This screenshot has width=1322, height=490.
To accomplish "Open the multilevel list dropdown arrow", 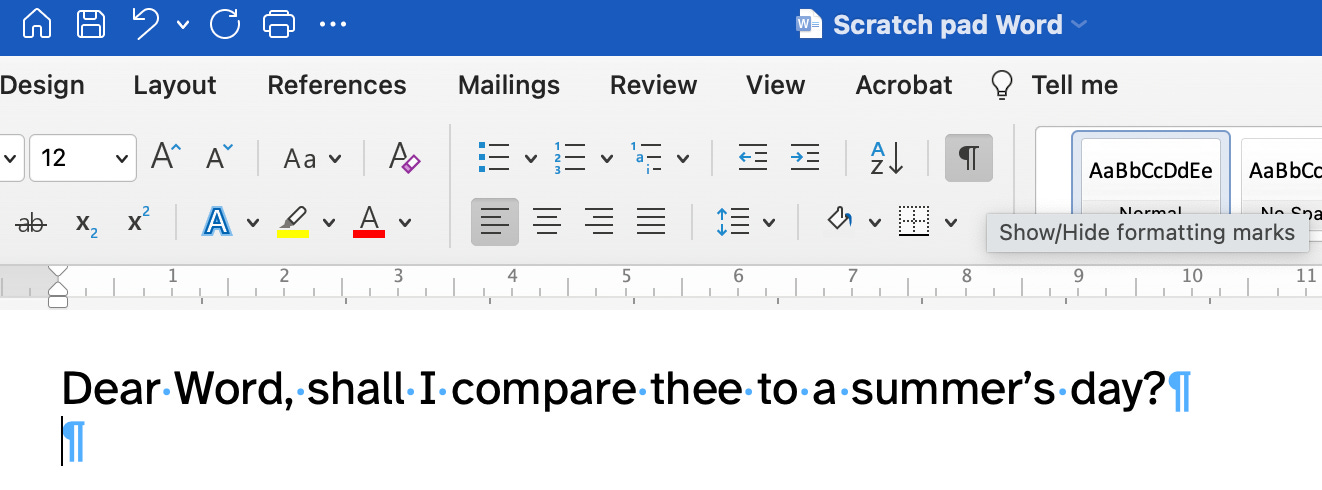I will point(683,158).
